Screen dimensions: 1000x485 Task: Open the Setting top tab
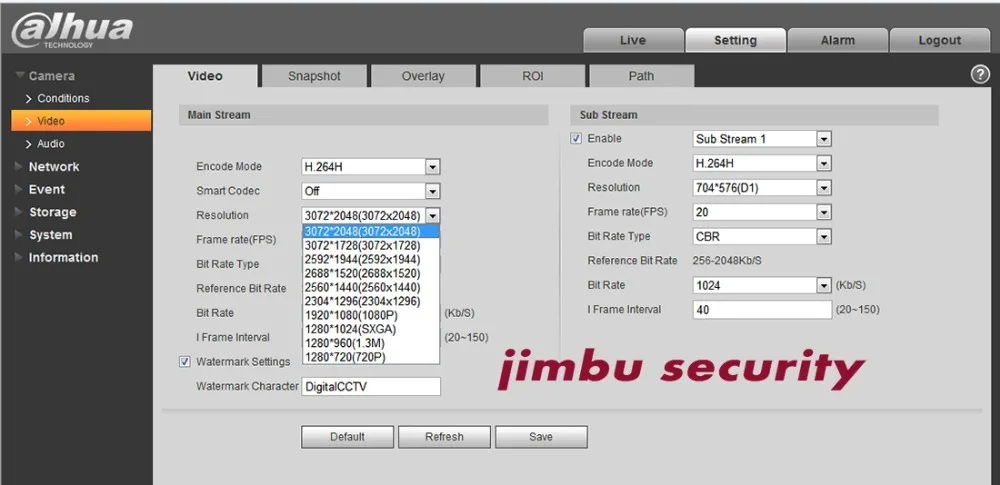[x=735, y=40]
